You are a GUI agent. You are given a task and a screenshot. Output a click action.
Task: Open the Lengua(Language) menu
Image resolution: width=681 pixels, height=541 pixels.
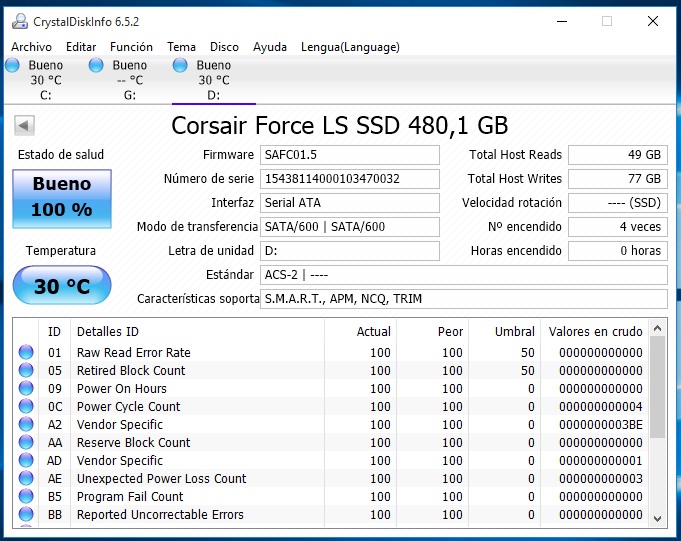(350, 47)
